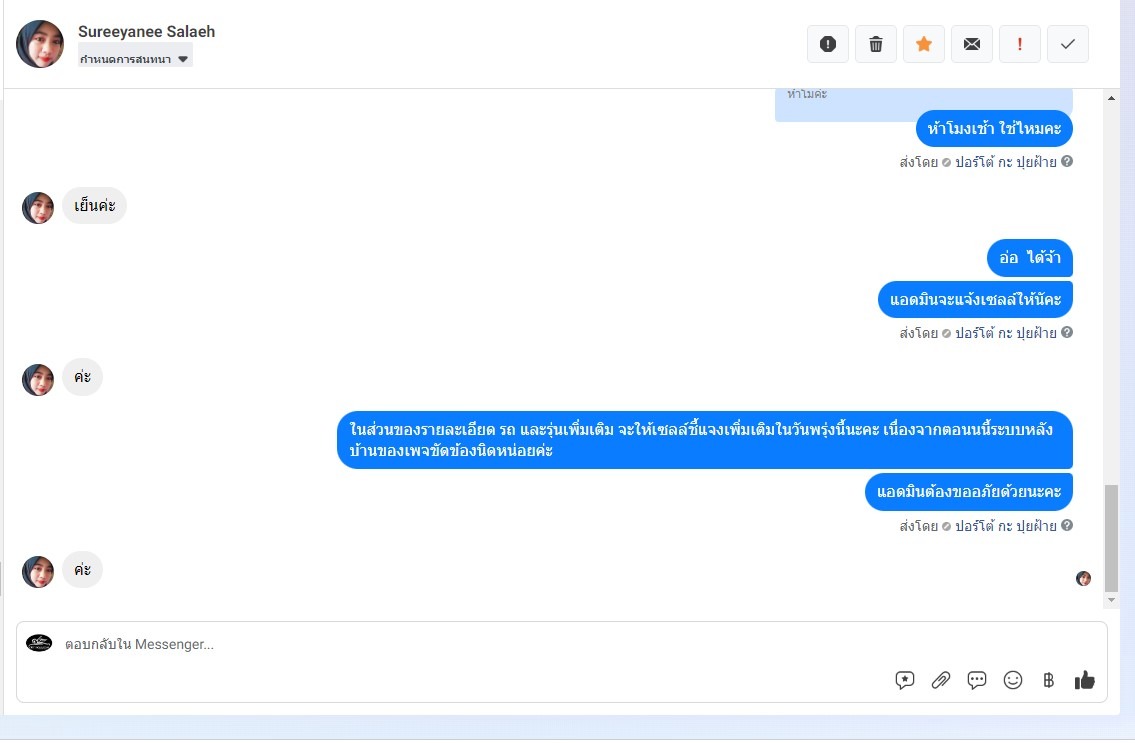
Task: Open saved replies speech bubble star icon
Action: (905, 680)
